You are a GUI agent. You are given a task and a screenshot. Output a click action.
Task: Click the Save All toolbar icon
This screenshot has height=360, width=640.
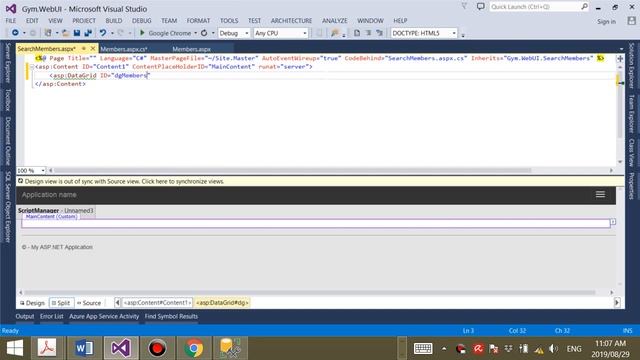coord(88,33)
